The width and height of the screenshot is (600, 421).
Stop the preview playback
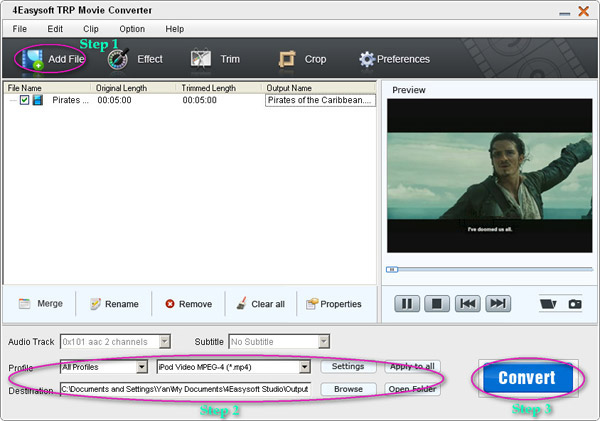pos(437,304)
